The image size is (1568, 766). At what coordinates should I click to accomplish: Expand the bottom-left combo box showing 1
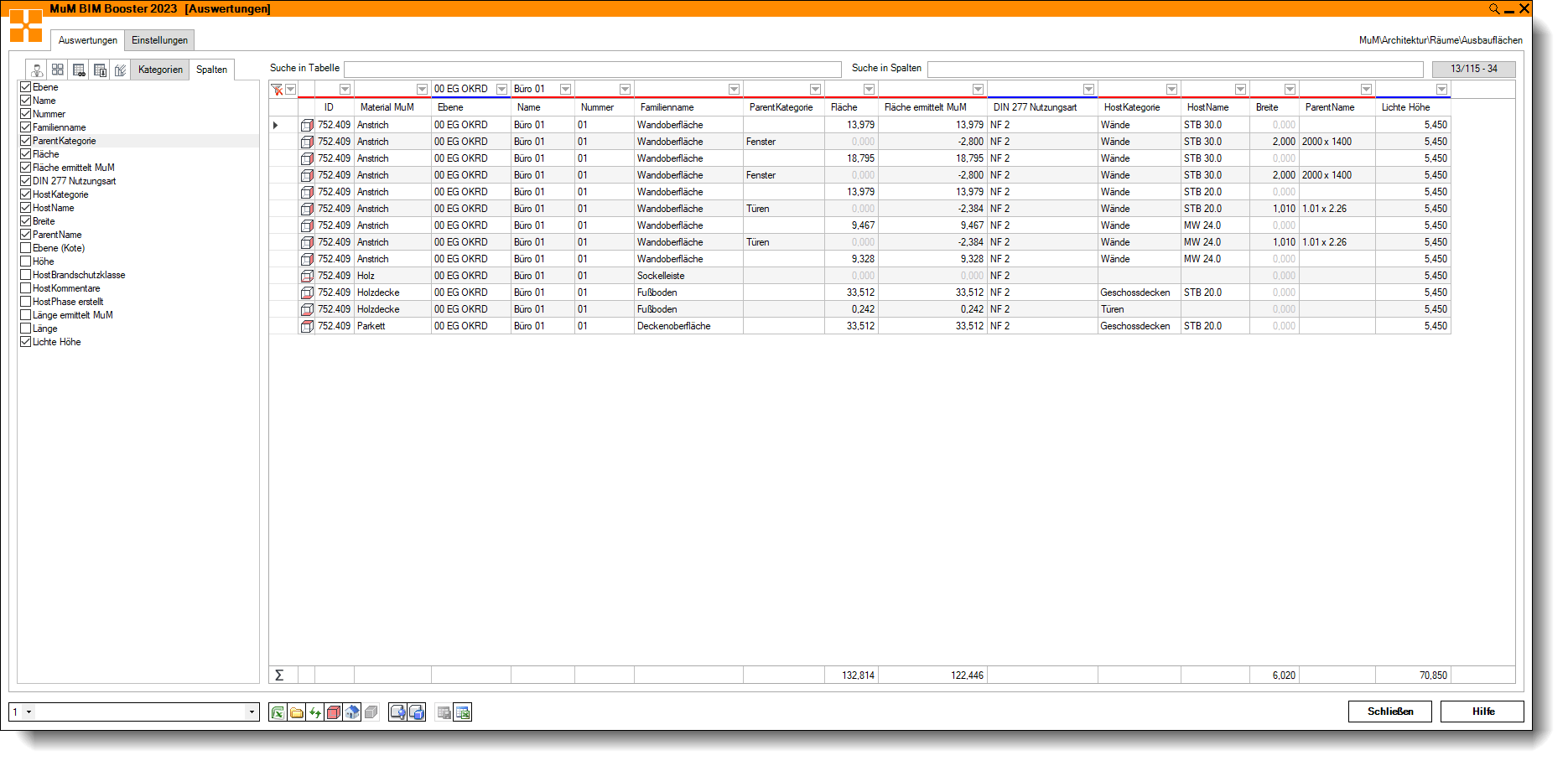click(x=251, y=712)
